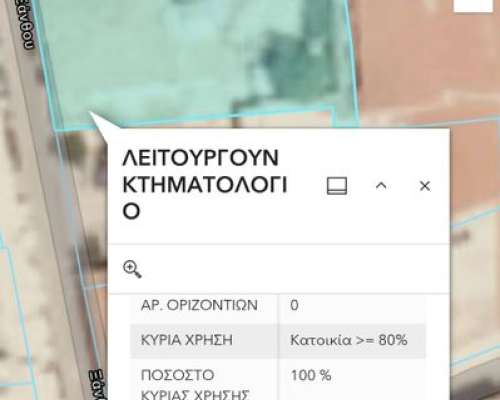Click the ΛΕΙΤΟΥΡΓΟΥΝ ΚΤΗΜΑΤΟΛΟΓΙΟ popup title

(205, 184)
